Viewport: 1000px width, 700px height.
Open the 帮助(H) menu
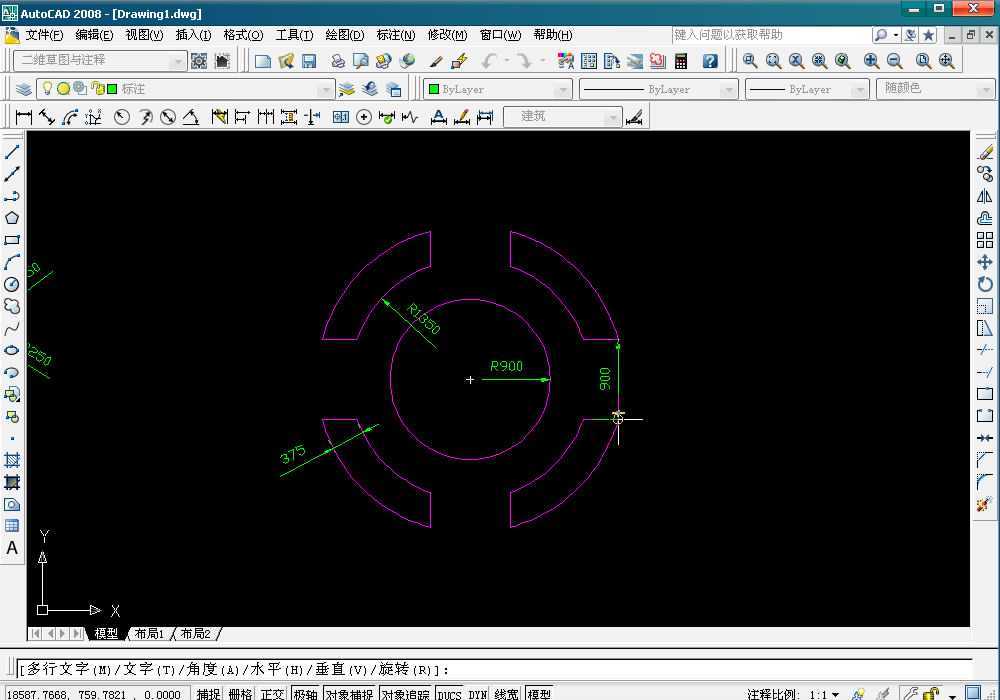click(553, 35)
